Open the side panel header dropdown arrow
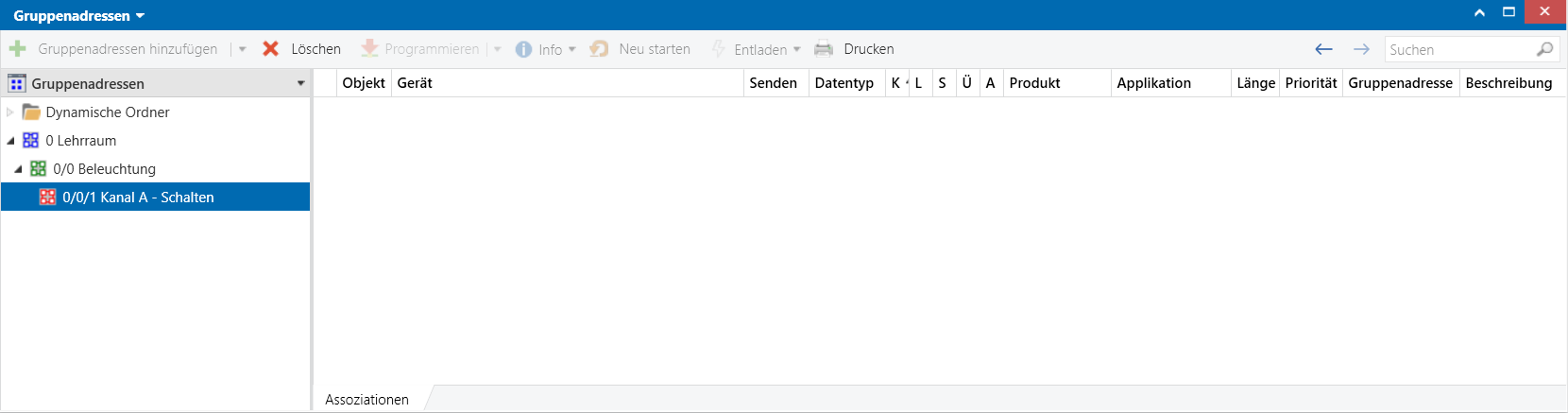The height and width of the screenshot is (413, 1568). click(300, 83)
